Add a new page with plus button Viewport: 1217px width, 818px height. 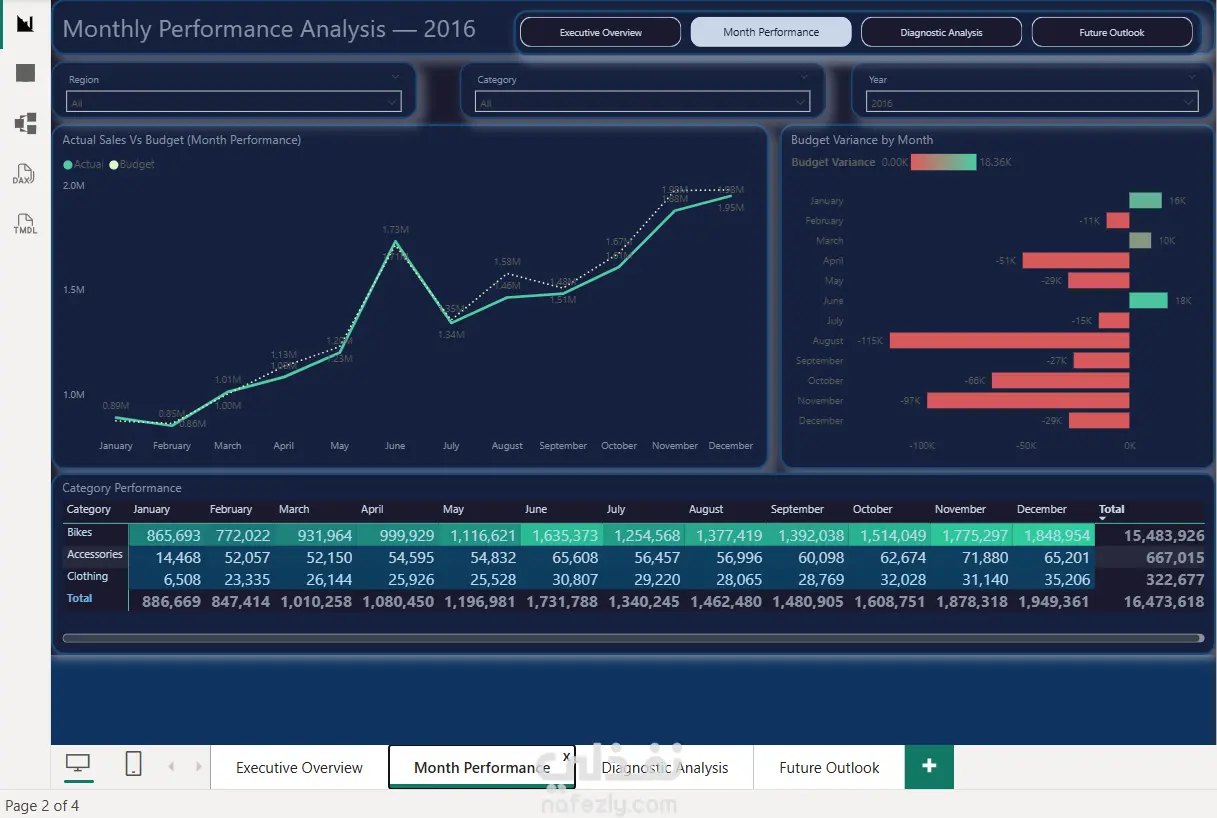[929, 766]
